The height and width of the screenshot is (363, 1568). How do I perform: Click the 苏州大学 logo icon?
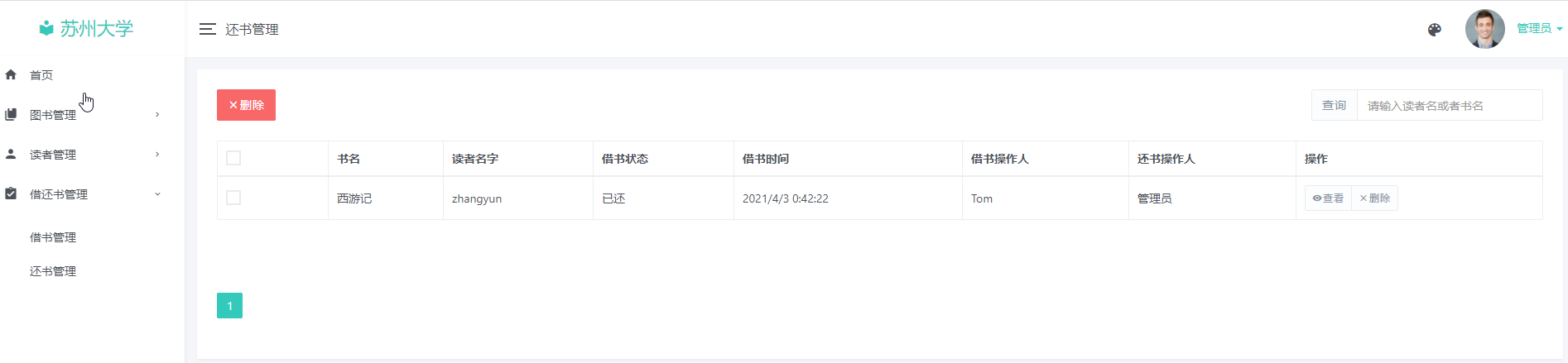(46, 29)
